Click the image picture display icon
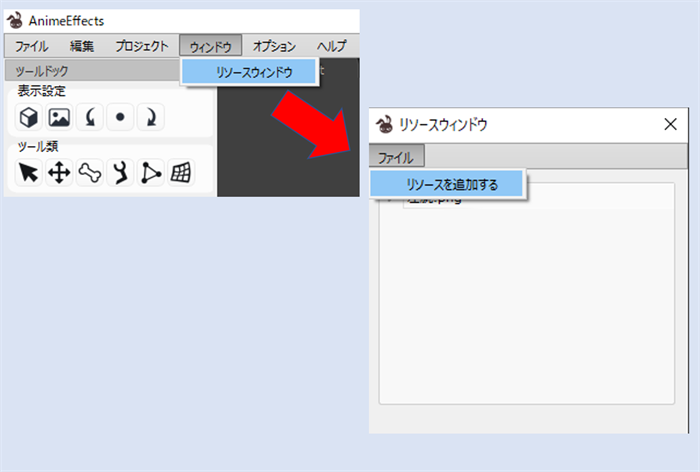700x472 pixels. (59, 117)
